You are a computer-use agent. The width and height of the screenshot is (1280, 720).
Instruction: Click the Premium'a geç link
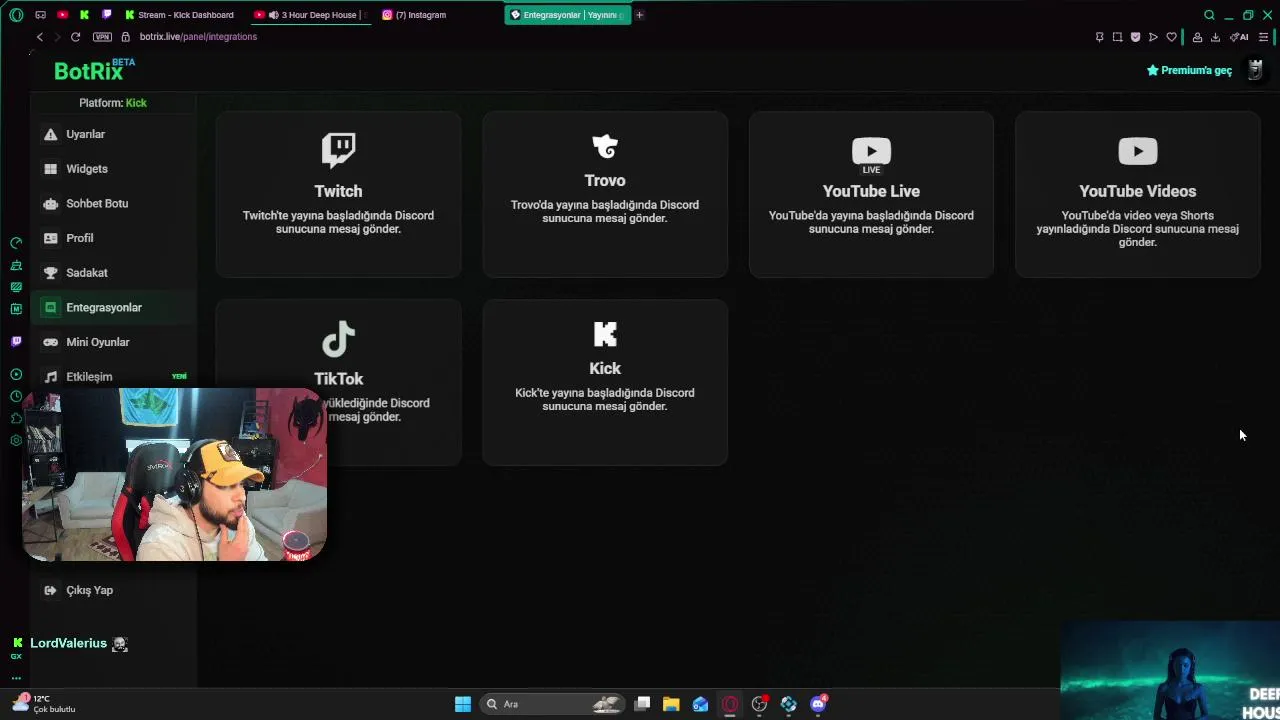coord(1189,70)
